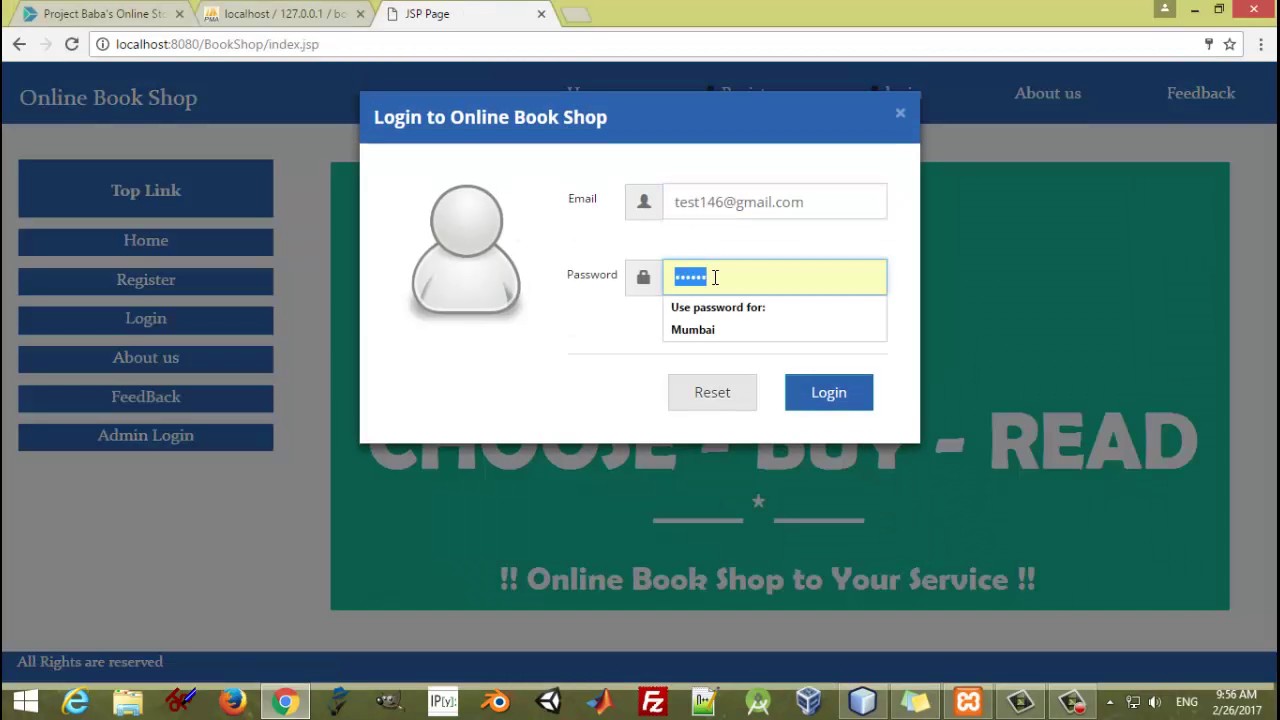The image size is (1280, 720).
Task: Click the Chrome profile icon in title bar
Action: [1165, 9]
